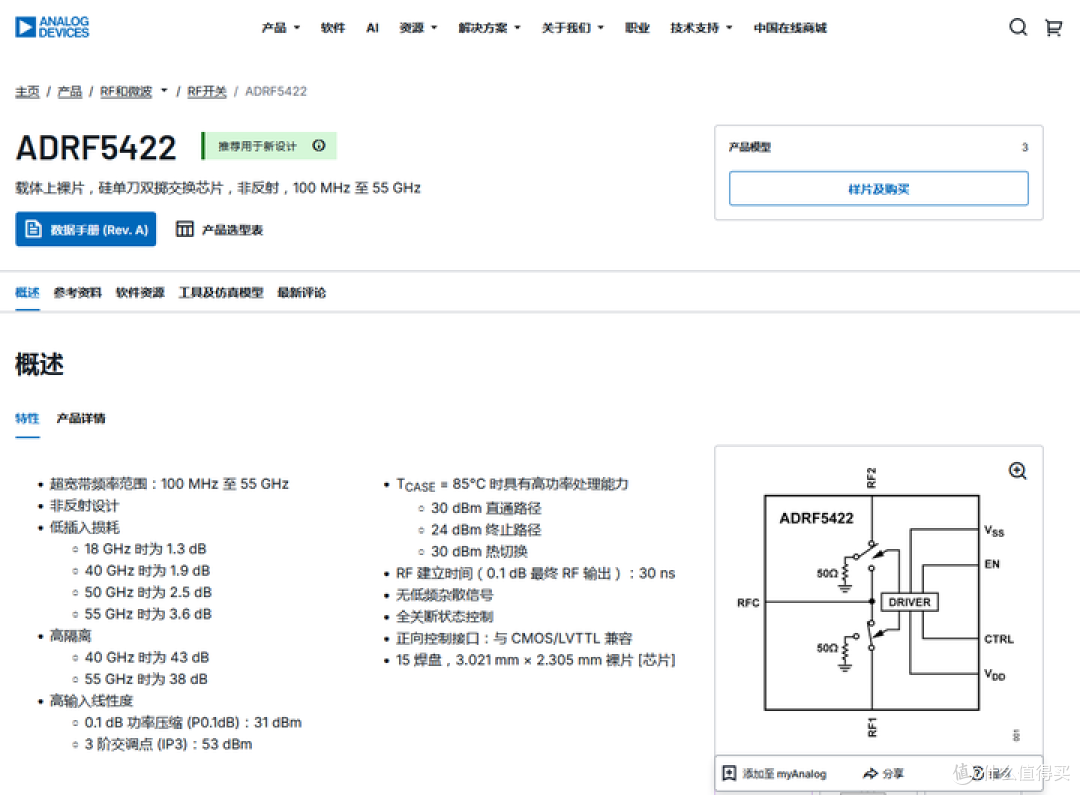The width and height of the screenshot is (1080, 795).
Task: Click the 分享 share arrow icon
Action: (871, 774)
